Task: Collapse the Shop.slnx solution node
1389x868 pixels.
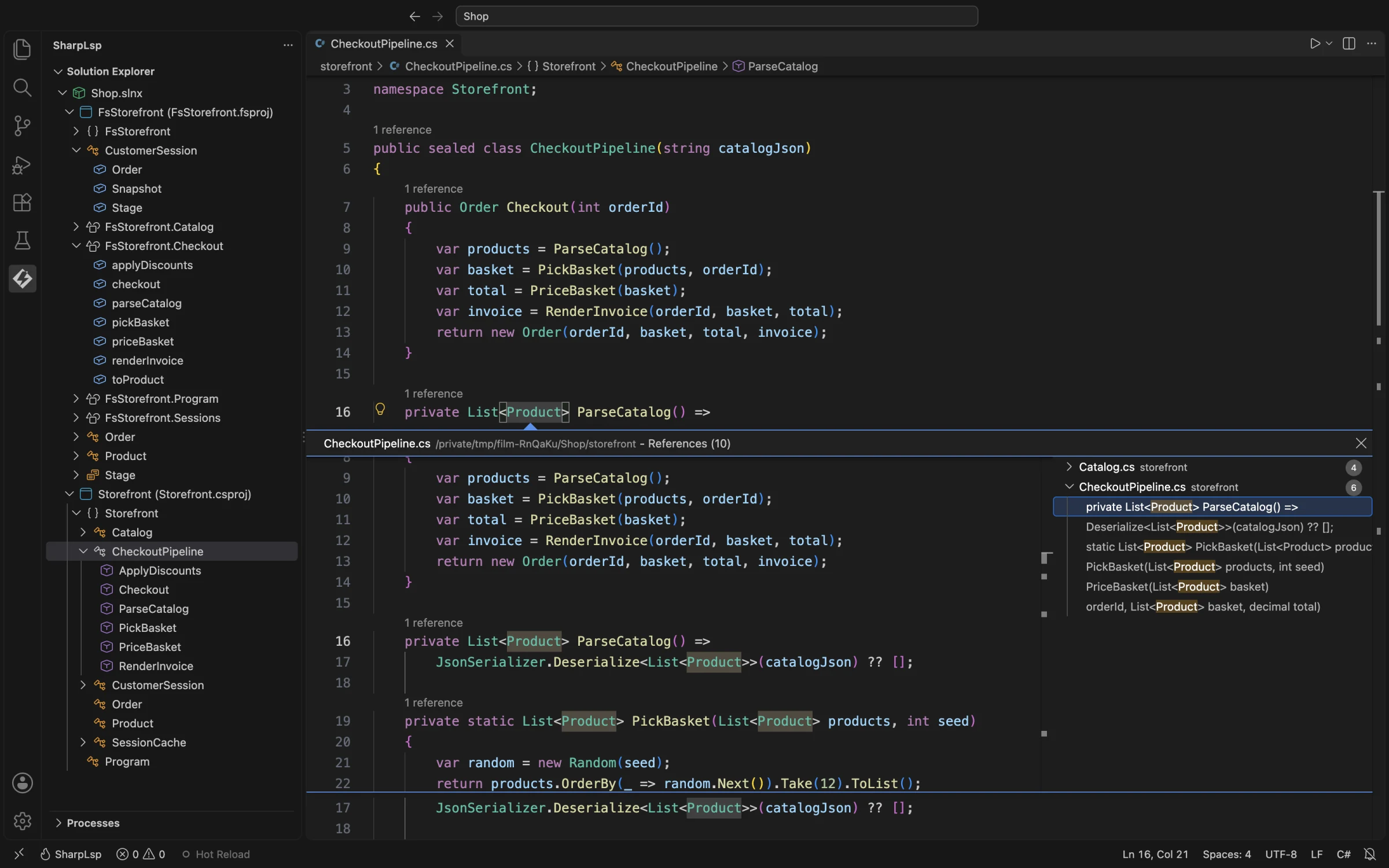Action: coord(63,93)
